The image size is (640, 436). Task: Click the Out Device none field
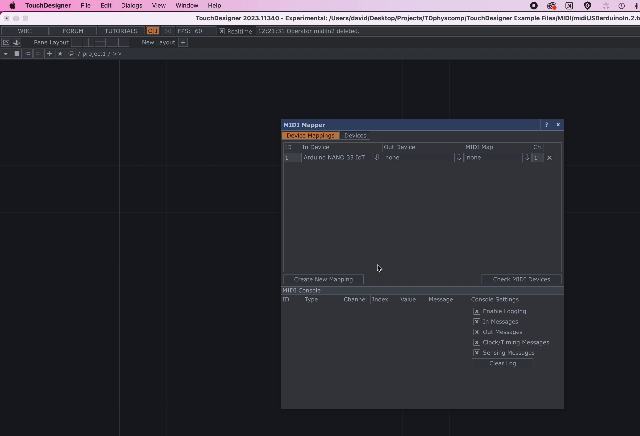click(x=418, y=158)
